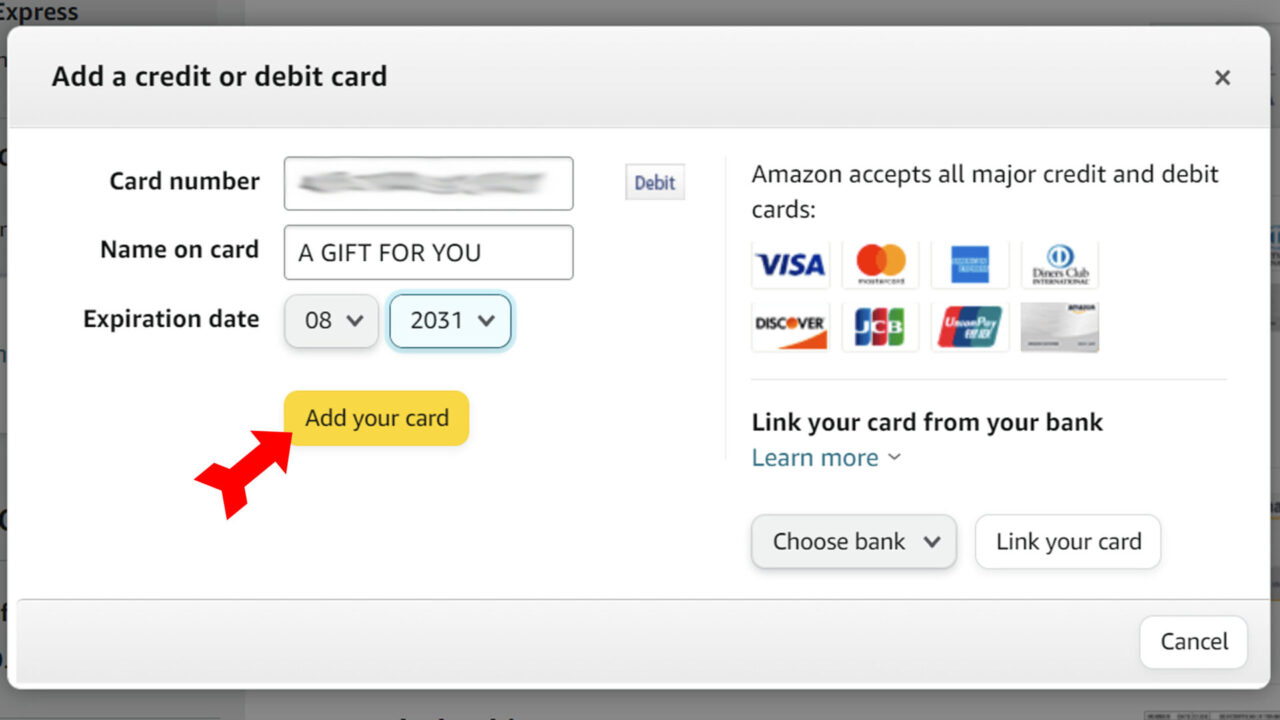Select the Amazon store card image

point(1060,327)
